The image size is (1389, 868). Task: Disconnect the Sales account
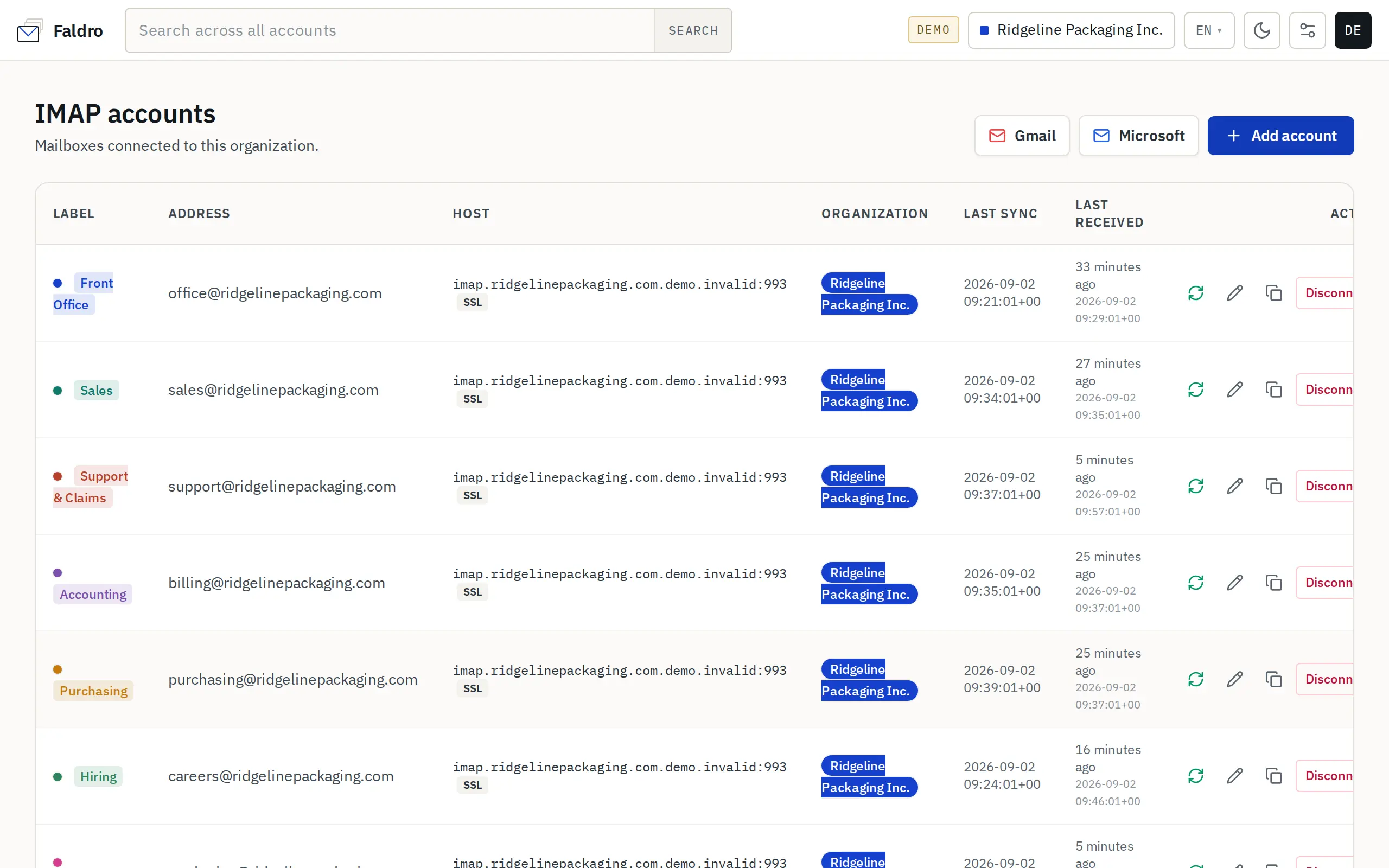click(x=1325, y=390)
